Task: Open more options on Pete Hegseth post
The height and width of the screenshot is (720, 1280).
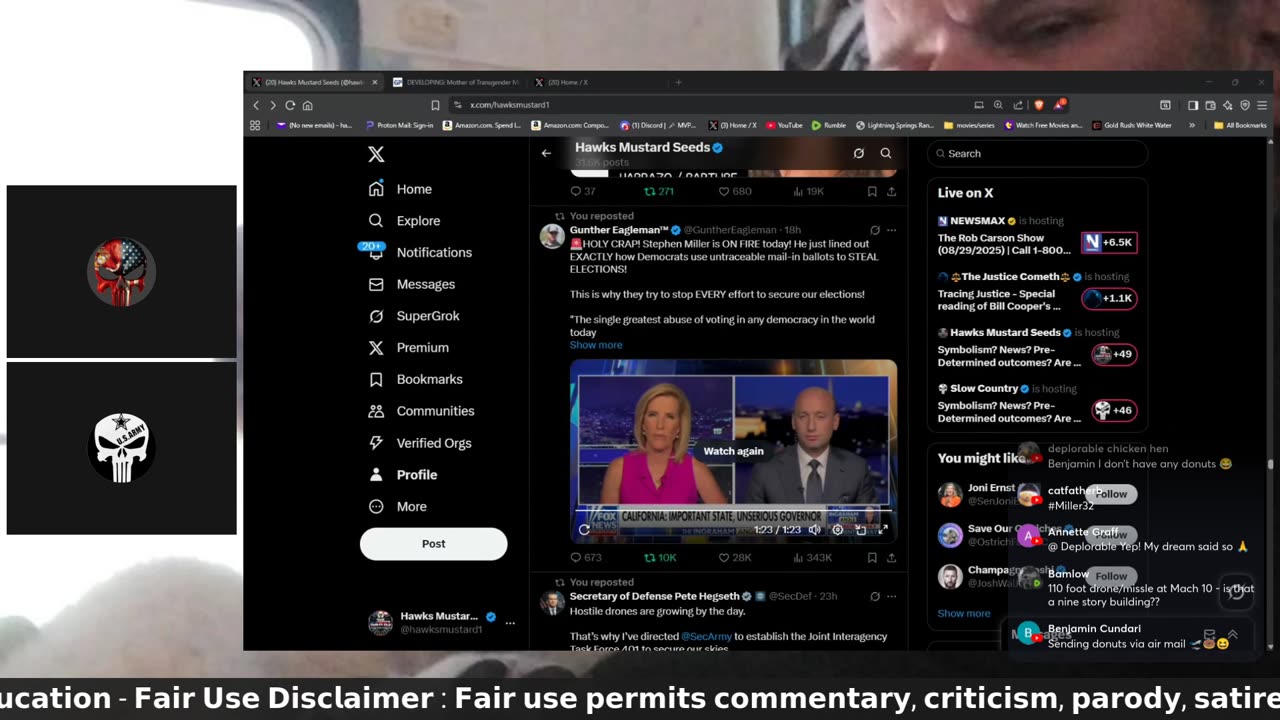Action: coord(892,596)
